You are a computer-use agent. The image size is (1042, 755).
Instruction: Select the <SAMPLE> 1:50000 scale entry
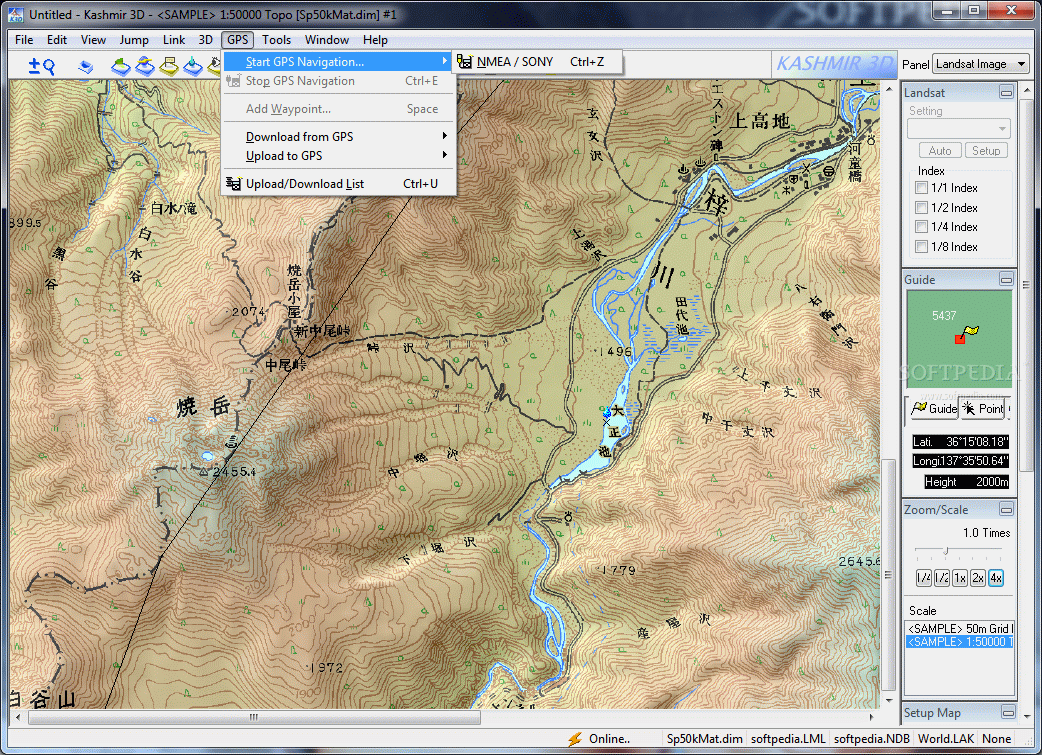(960, 642)
